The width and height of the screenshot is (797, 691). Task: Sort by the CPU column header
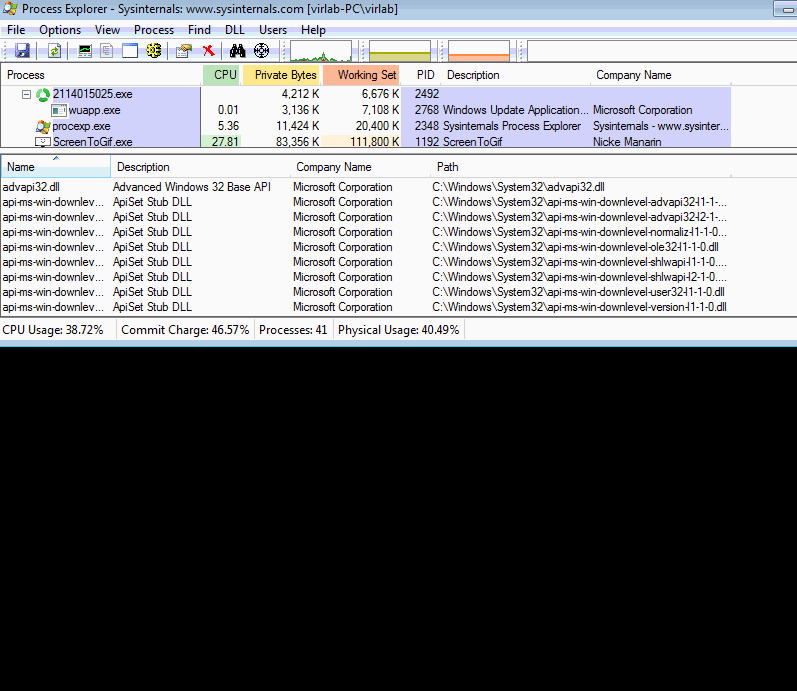[x=222, y=75]
